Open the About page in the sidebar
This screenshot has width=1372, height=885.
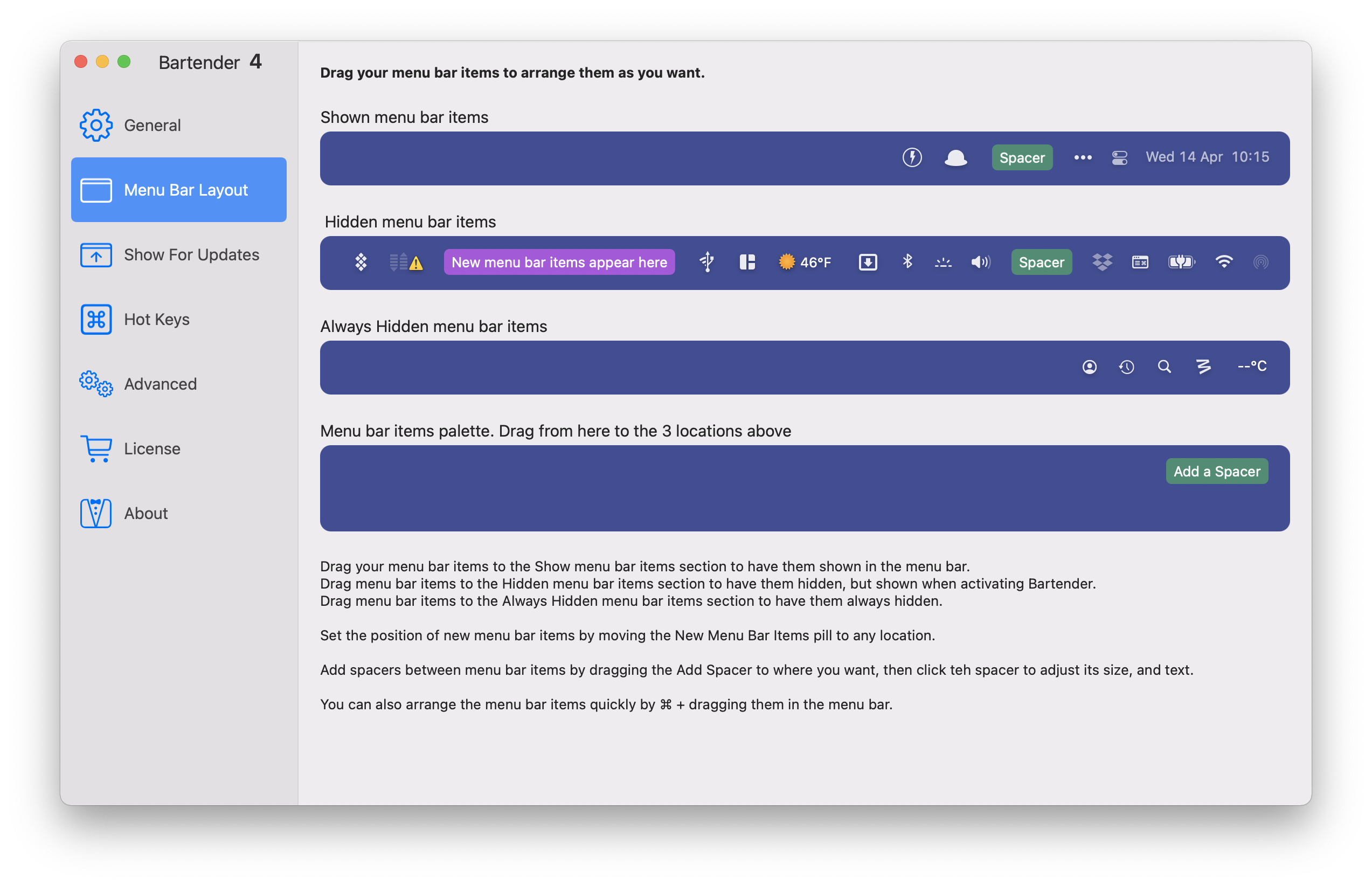[x=145, y=513]
